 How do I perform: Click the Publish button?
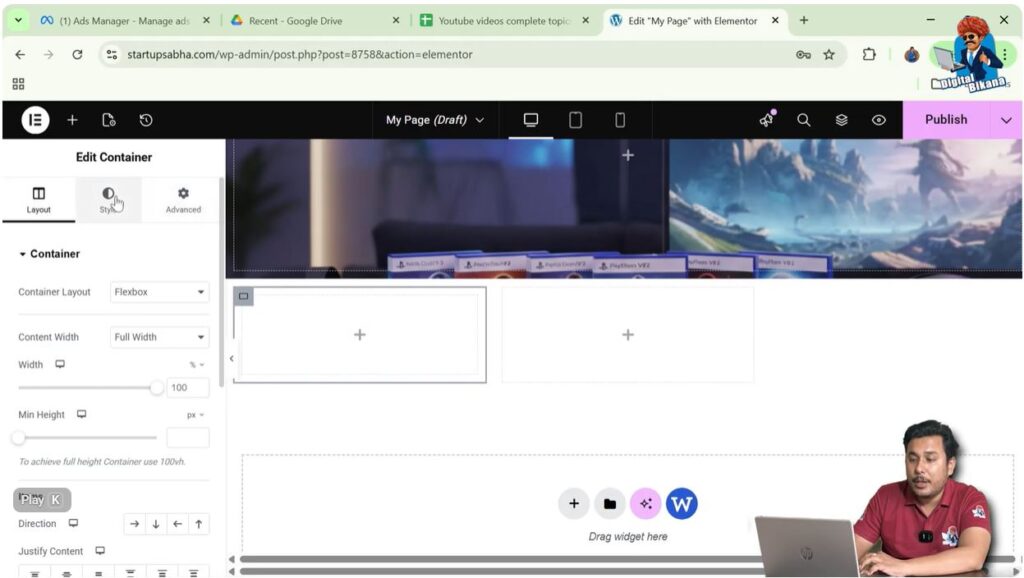click(x=945, y=120)
